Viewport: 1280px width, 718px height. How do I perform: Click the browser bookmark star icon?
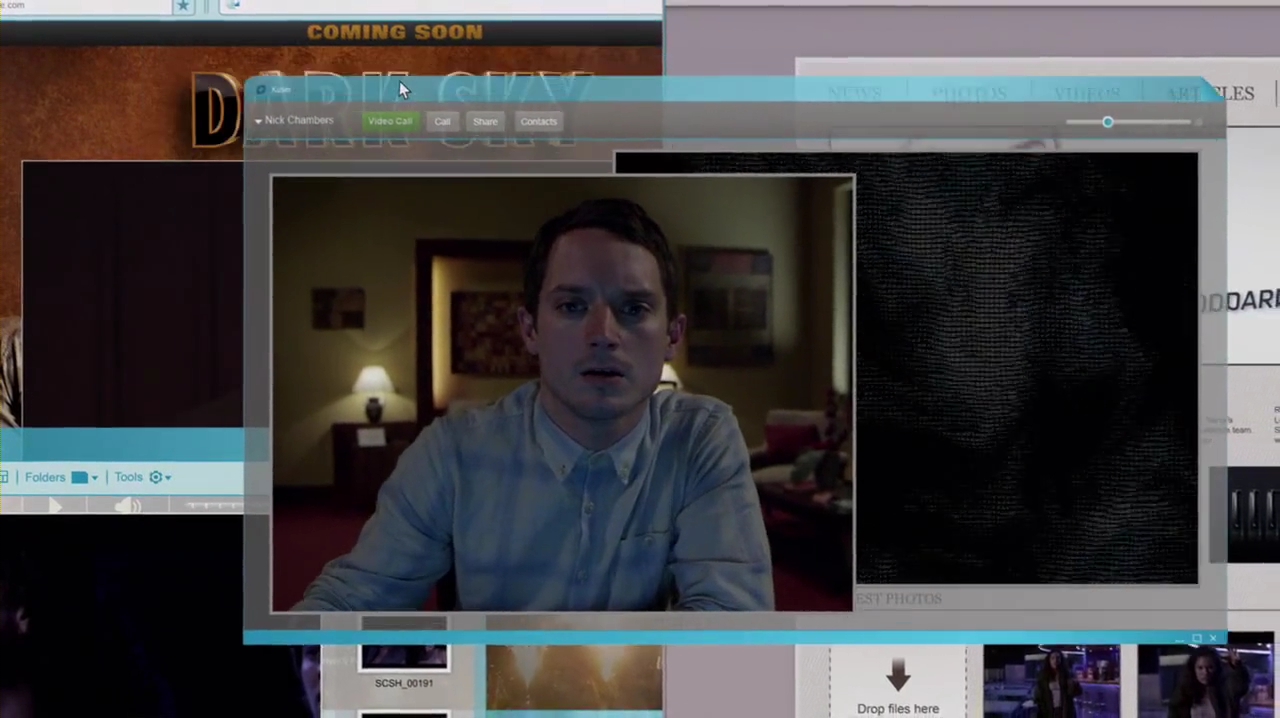pos(183,6)
